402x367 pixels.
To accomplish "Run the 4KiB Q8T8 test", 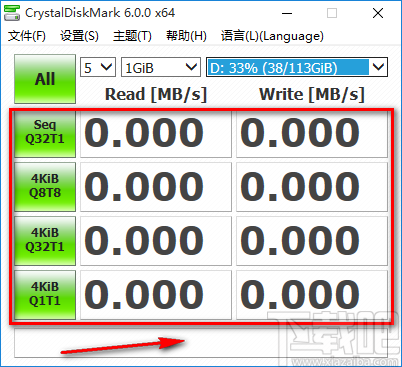I will click(45, 187).
